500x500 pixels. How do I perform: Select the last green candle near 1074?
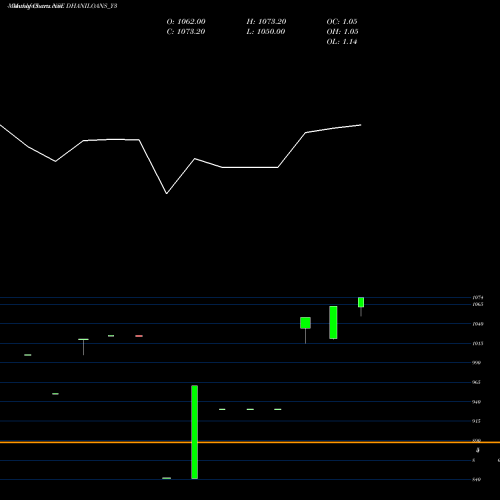[361, 302]
